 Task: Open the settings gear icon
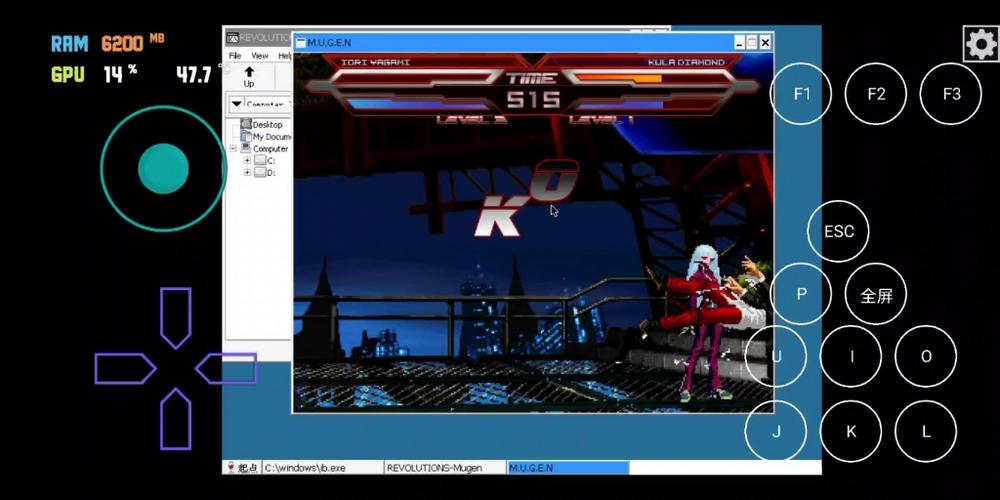pyautogui.click(x=980, y=43)
